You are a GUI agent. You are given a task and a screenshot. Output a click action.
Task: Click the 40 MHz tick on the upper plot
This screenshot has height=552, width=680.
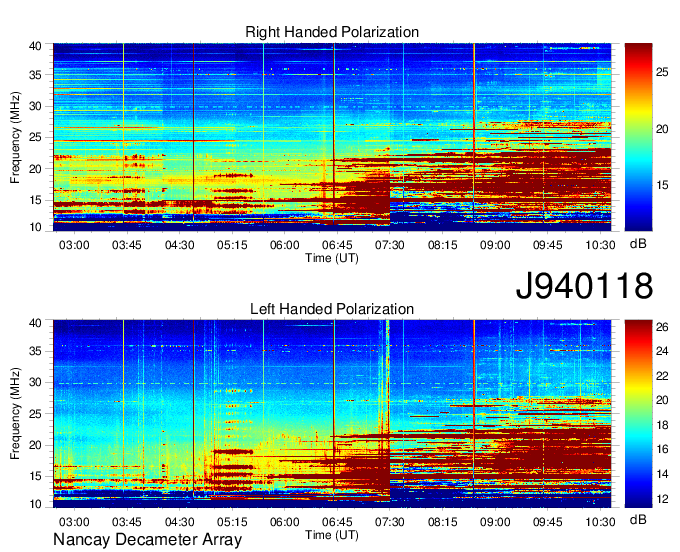pyautogui.click(x=35, y=46)
